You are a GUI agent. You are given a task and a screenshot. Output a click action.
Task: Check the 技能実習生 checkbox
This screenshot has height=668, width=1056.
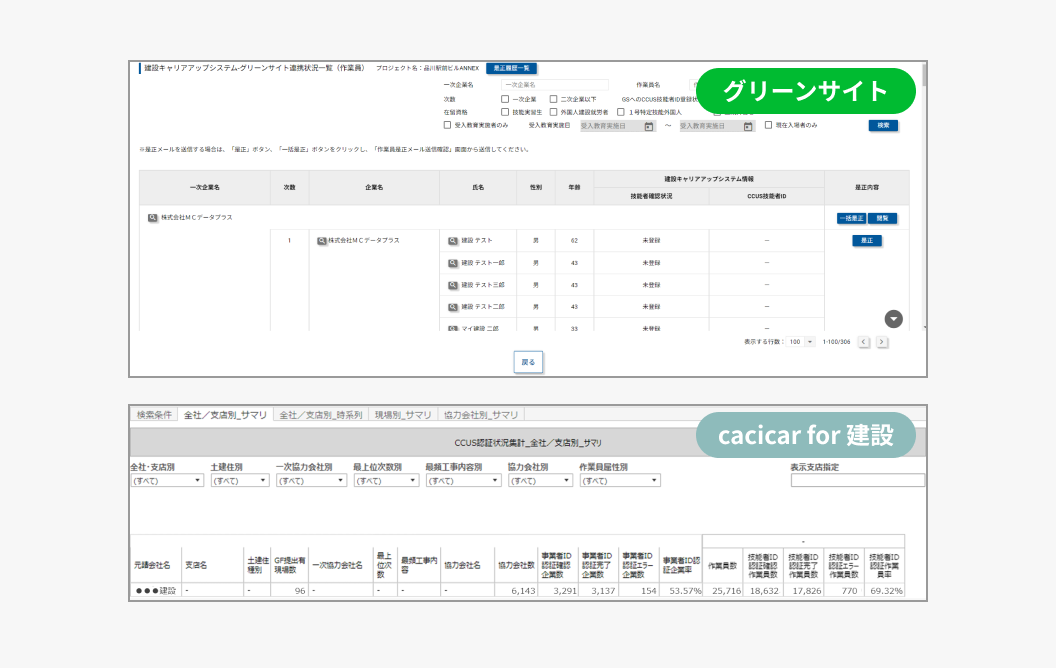504,112
